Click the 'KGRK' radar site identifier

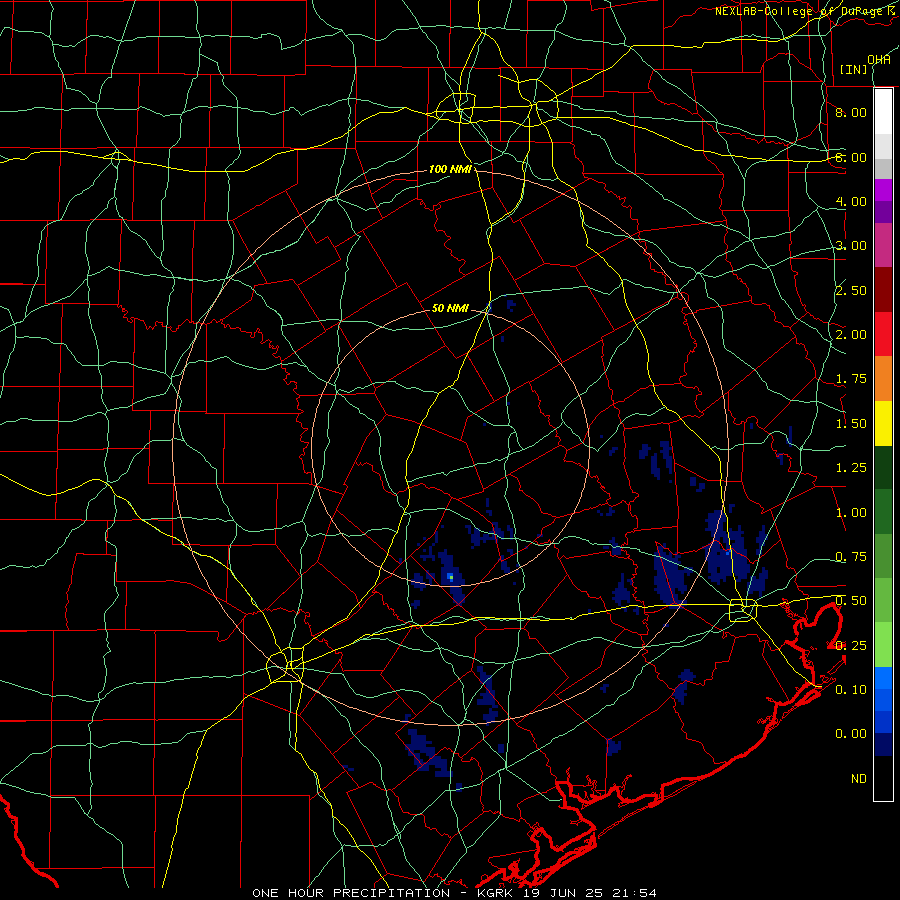tap(496, 893)
